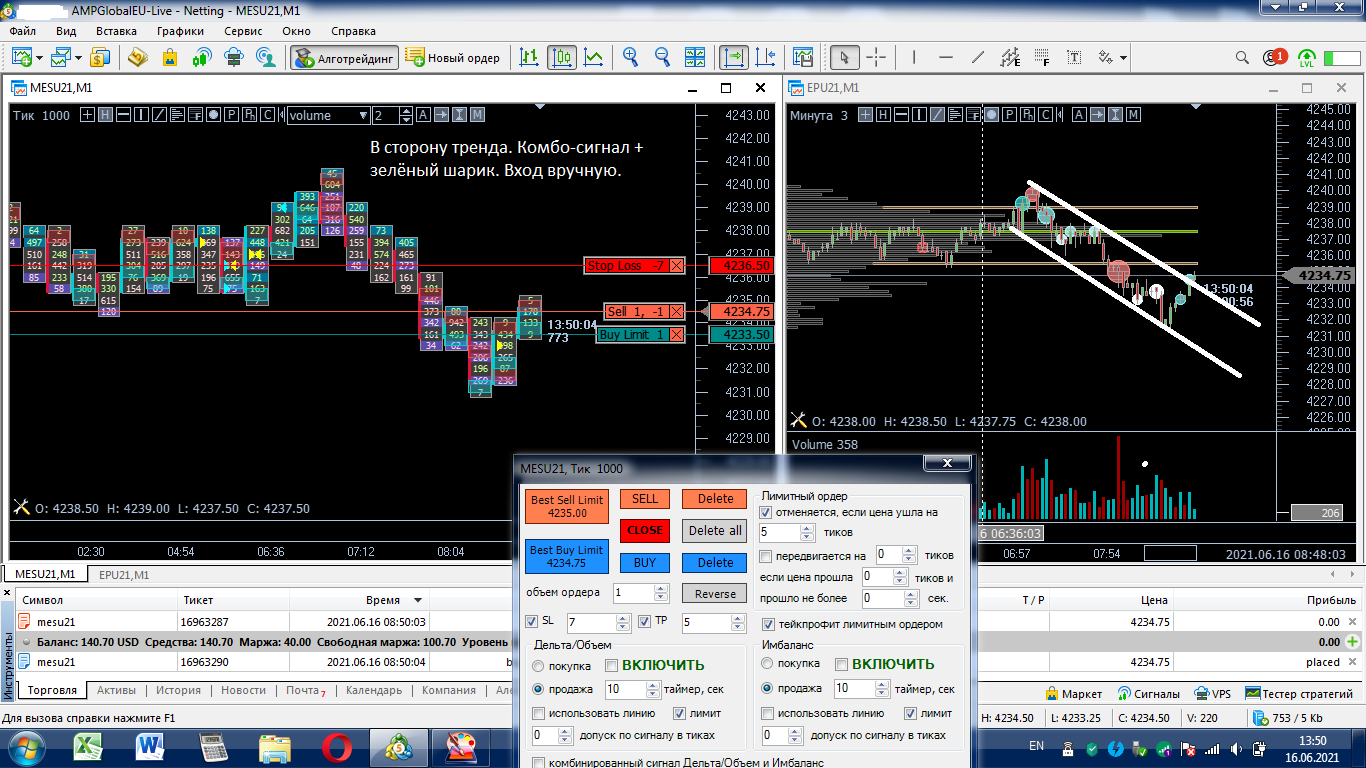Select the horizontal line drawing tool
The image size is (1366, 768).
946,58
